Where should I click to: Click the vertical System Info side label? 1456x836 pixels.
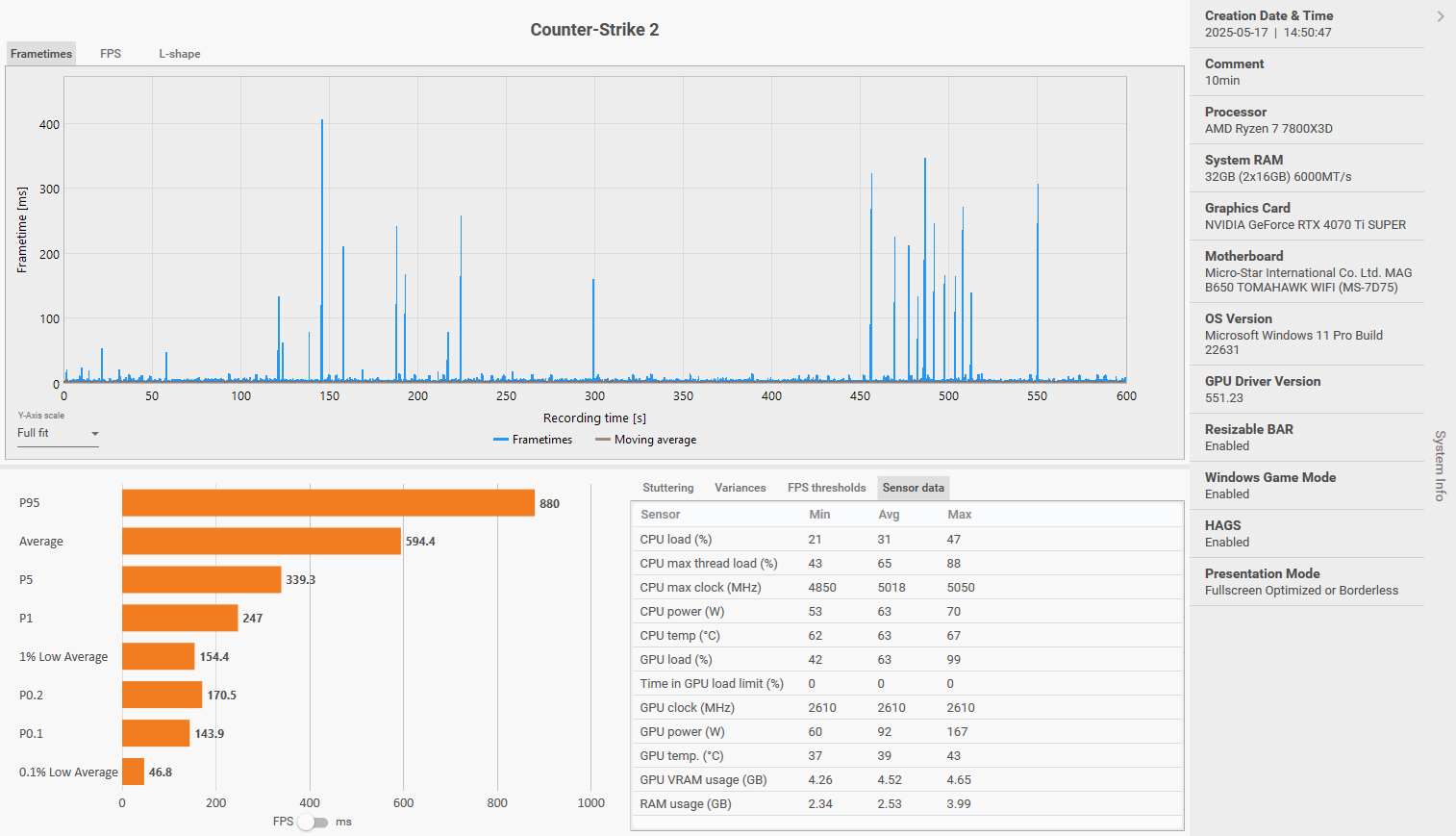1440,466
